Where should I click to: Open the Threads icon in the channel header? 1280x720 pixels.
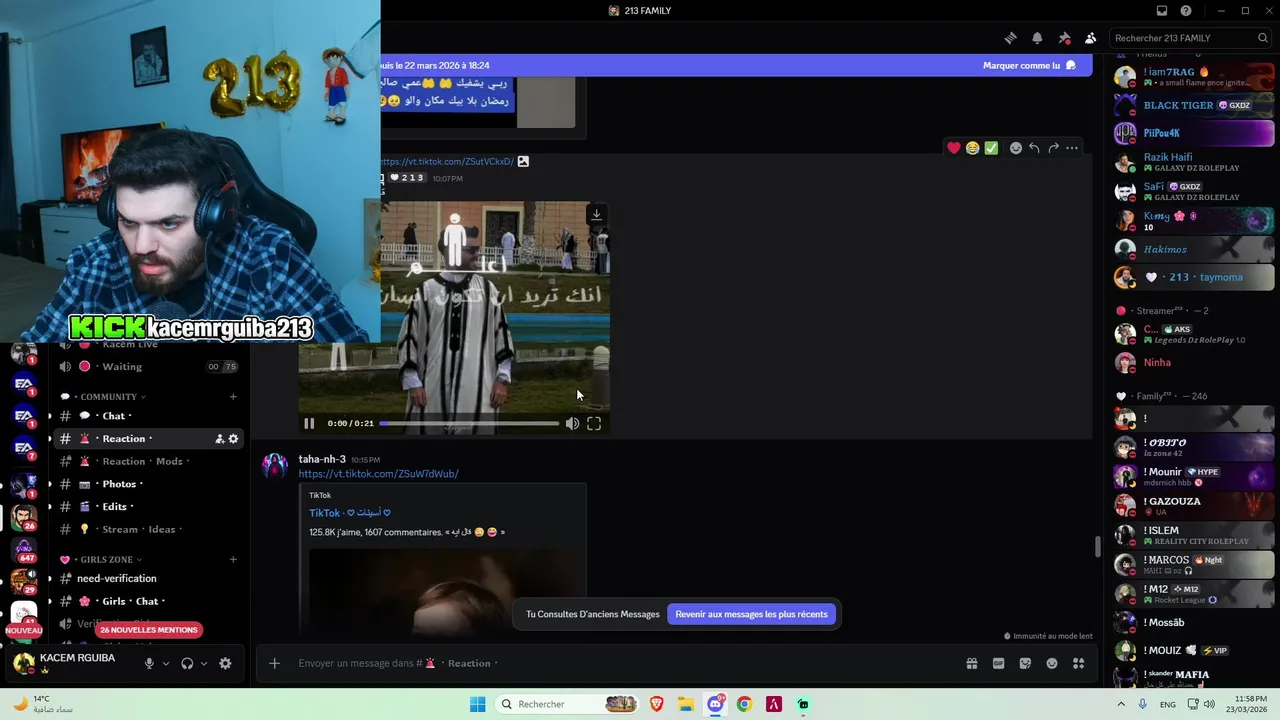[x=1010, y=38]
